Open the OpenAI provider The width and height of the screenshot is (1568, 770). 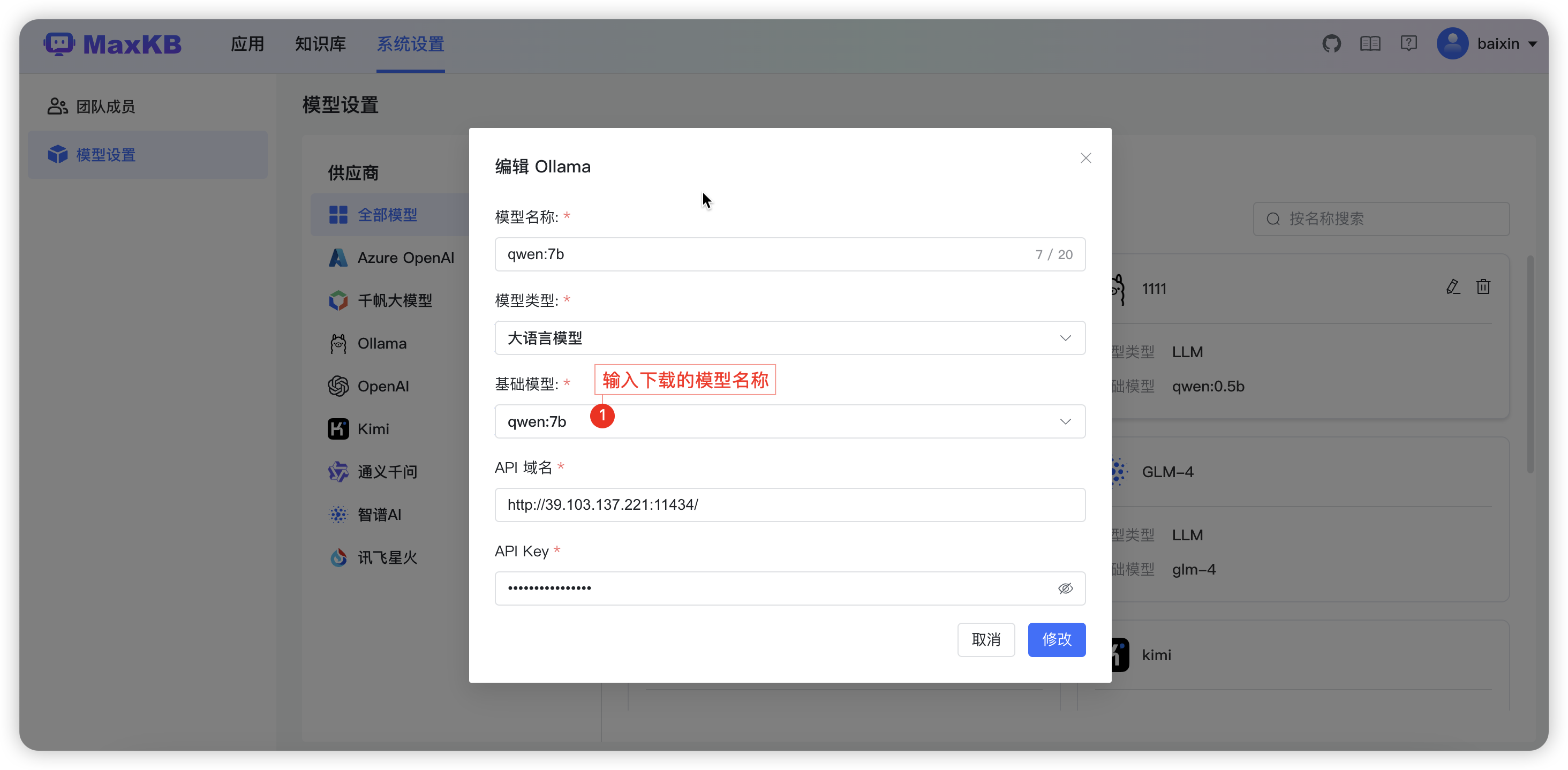383,386
